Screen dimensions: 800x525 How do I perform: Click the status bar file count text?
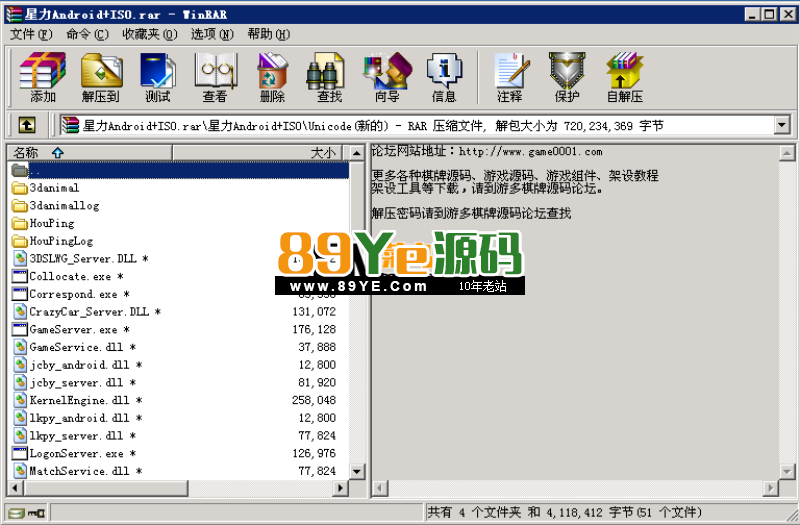click(564, 512)
